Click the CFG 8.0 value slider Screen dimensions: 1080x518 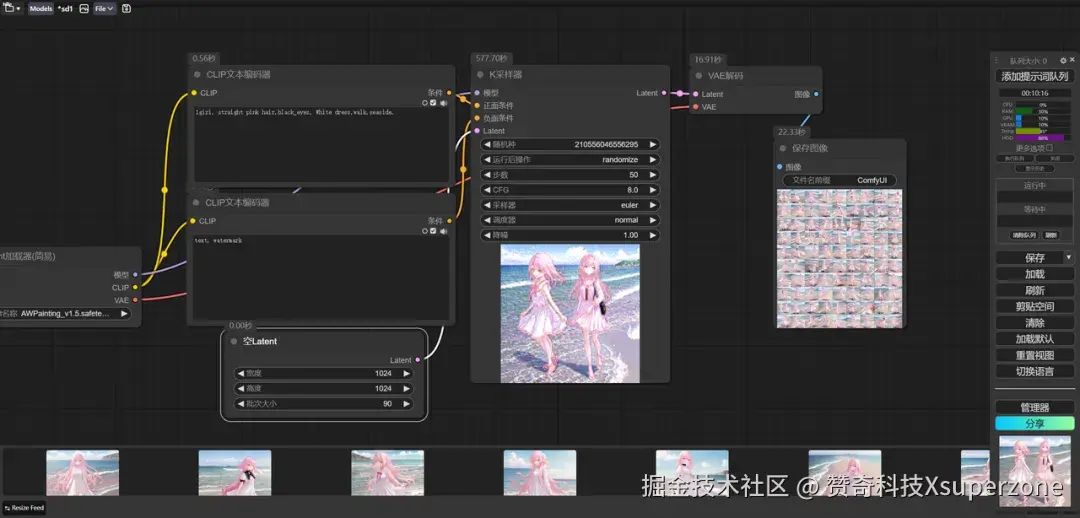pos(570,190)
